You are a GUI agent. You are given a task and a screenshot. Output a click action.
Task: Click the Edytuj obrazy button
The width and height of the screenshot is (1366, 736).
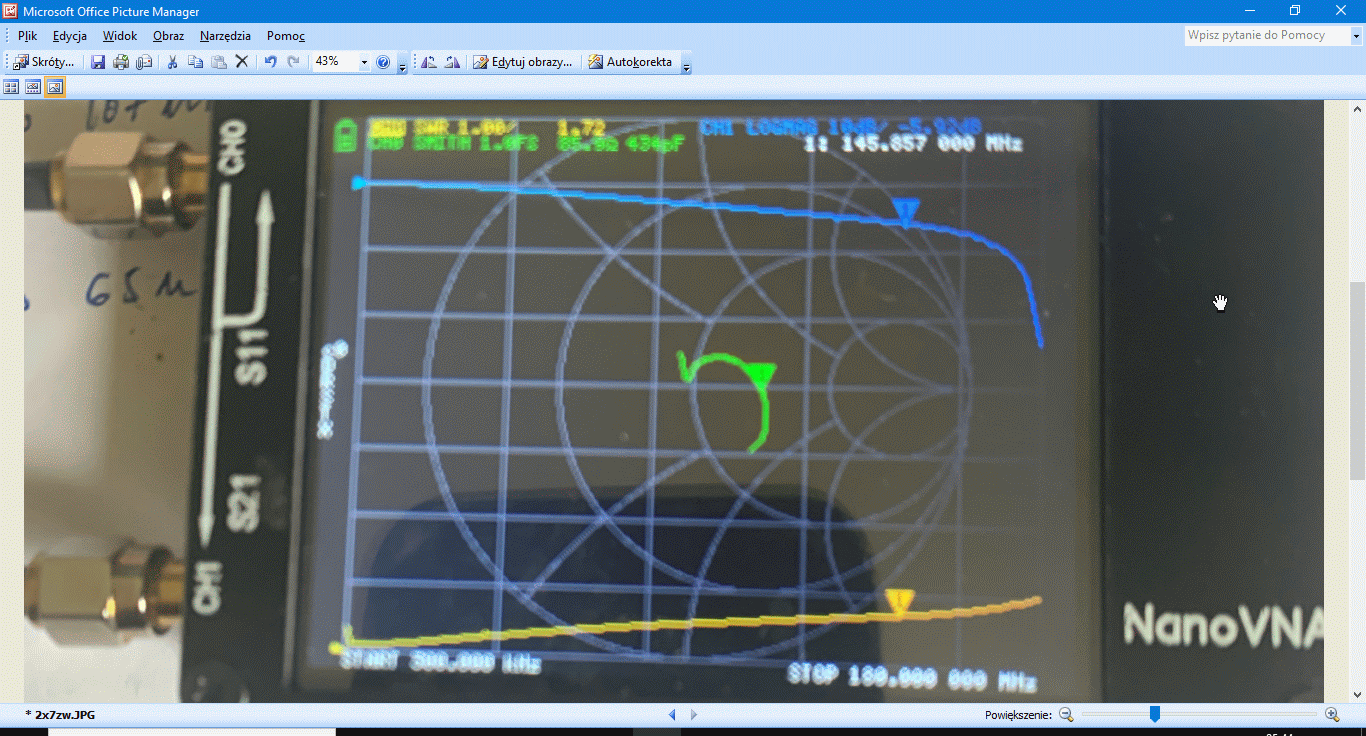pos(523,62)
